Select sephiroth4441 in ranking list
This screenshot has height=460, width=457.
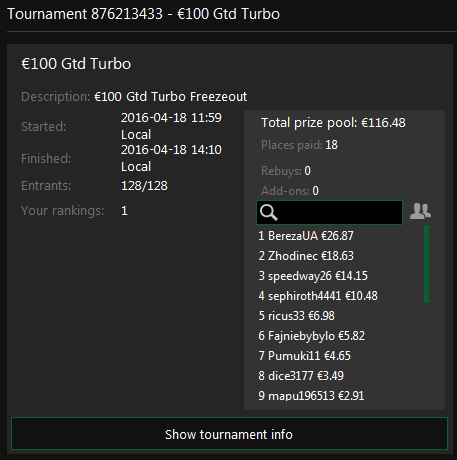coord(318,296)
